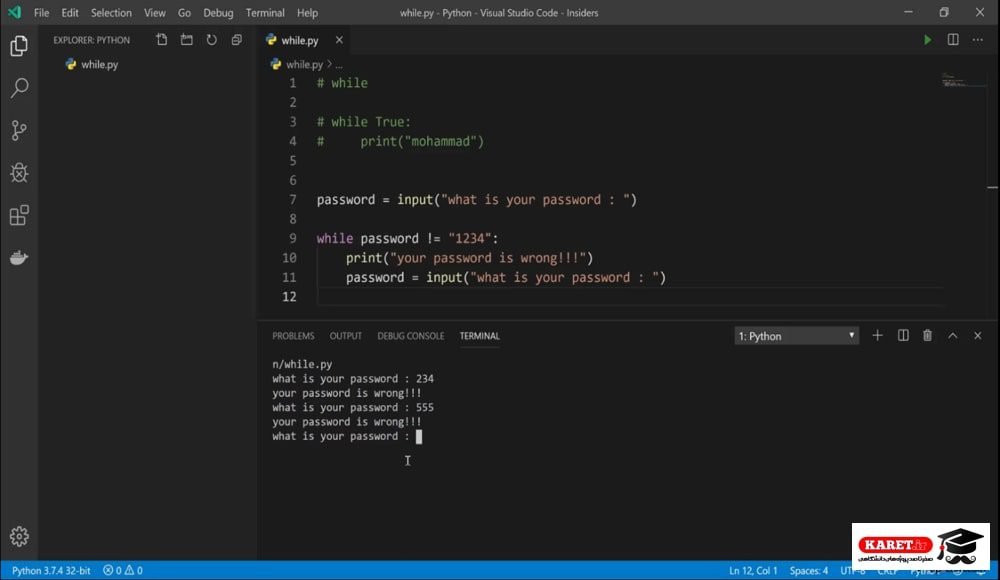Screen dimensions: 1000x580
Task: Click the VS Code logo icon
Action: (x=14, y=12)
